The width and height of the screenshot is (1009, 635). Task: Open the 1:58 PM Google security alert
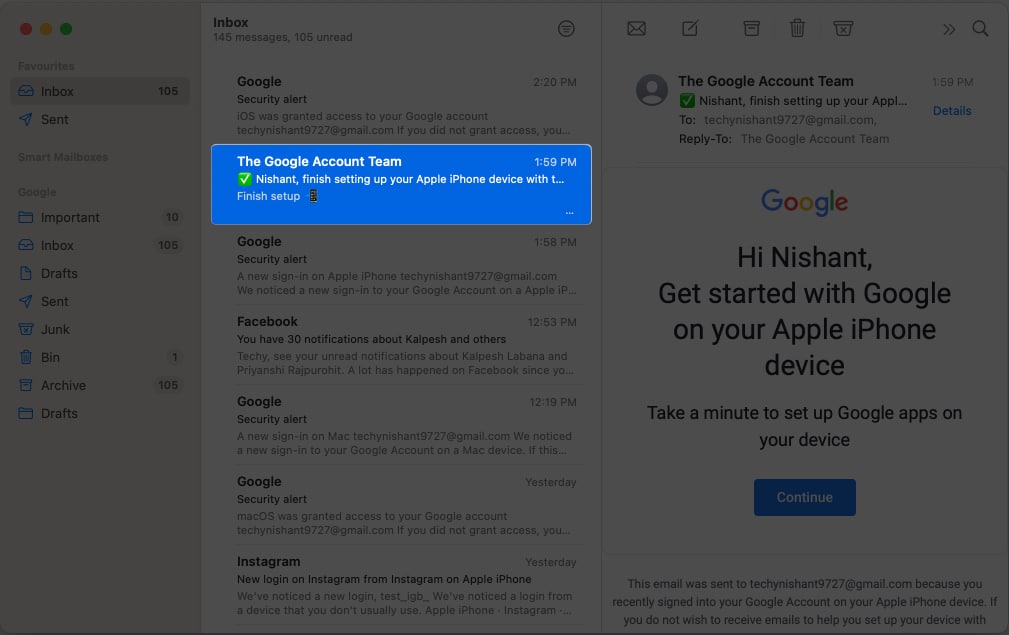click(402, 265)
